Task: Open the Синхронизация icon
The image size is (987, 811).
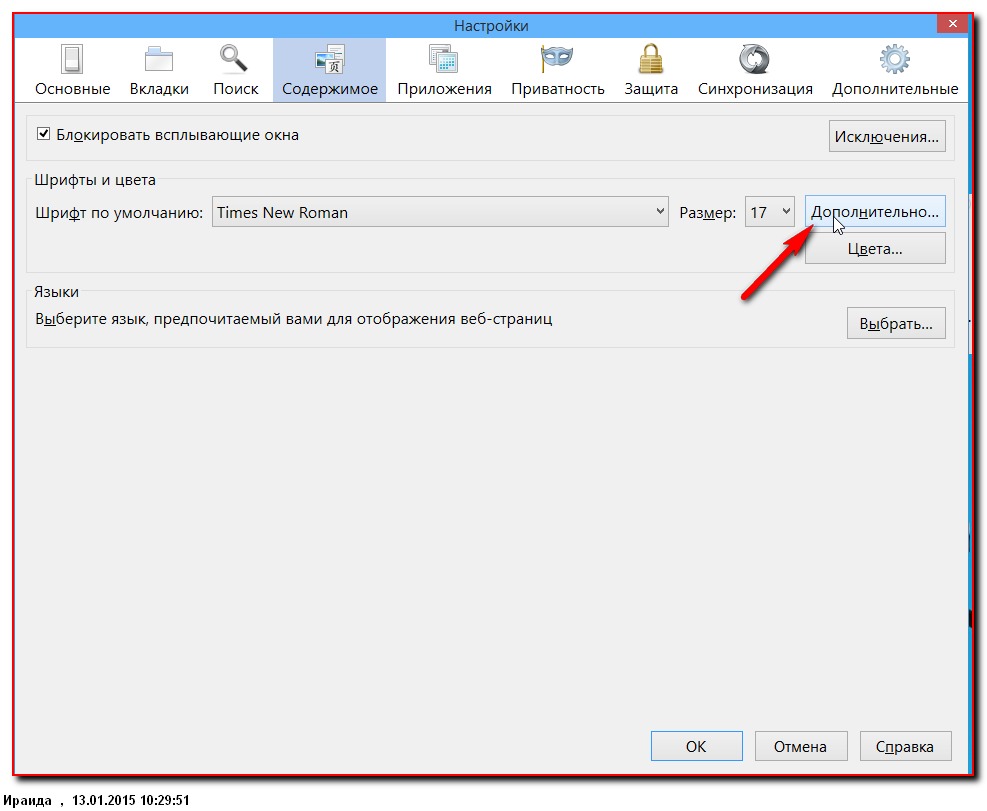Action: click(x=755, y=59)
